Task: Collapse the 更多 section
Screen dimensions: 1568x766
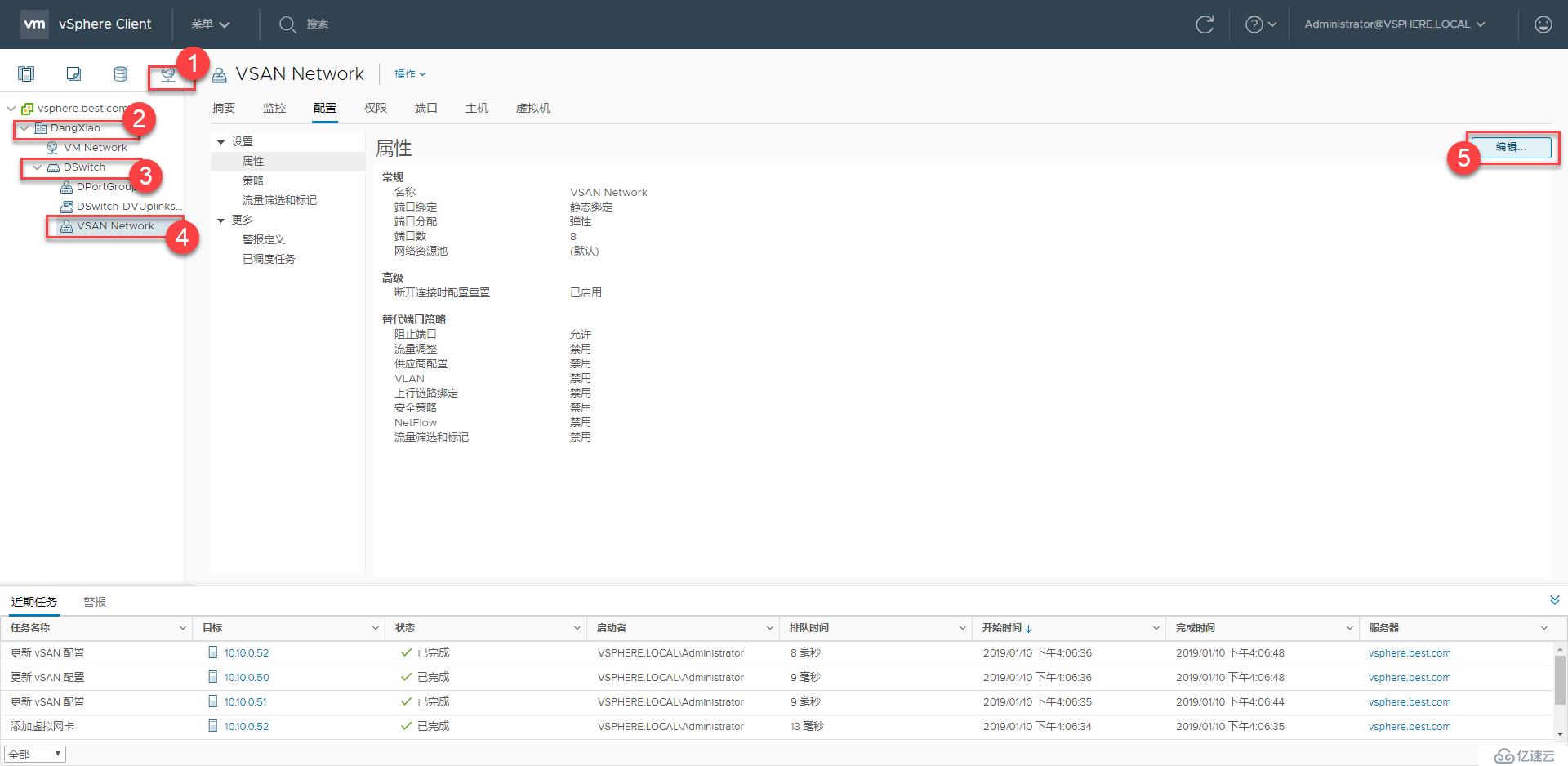Action: pyautogui.click(x=220, y=220)
